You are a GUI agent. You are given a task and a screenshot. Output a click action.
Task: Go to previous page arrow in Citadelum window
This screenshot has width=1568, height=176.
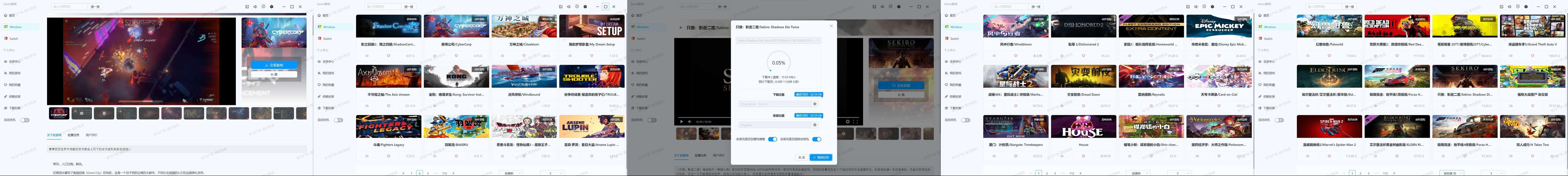click(x=403, y=174)
